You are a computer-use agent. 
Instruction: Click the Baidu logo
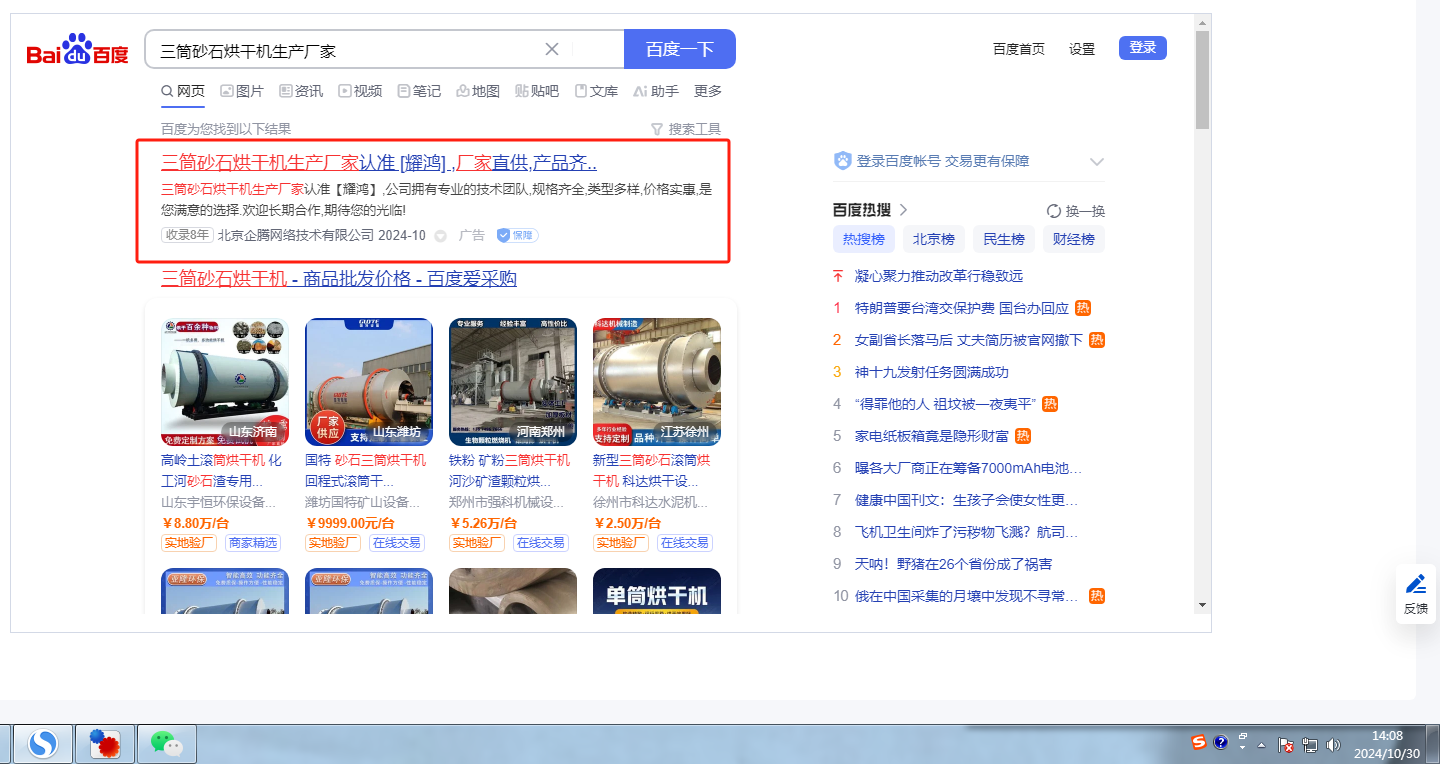pos(77,49)
